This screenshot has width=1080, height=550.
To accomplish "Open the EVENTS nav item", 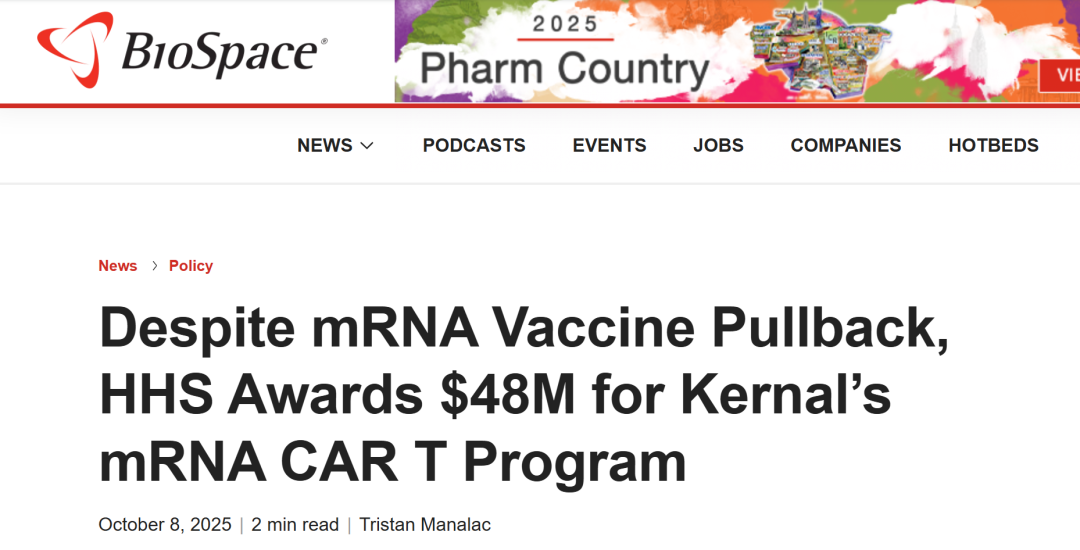I will tap(609, 145).
